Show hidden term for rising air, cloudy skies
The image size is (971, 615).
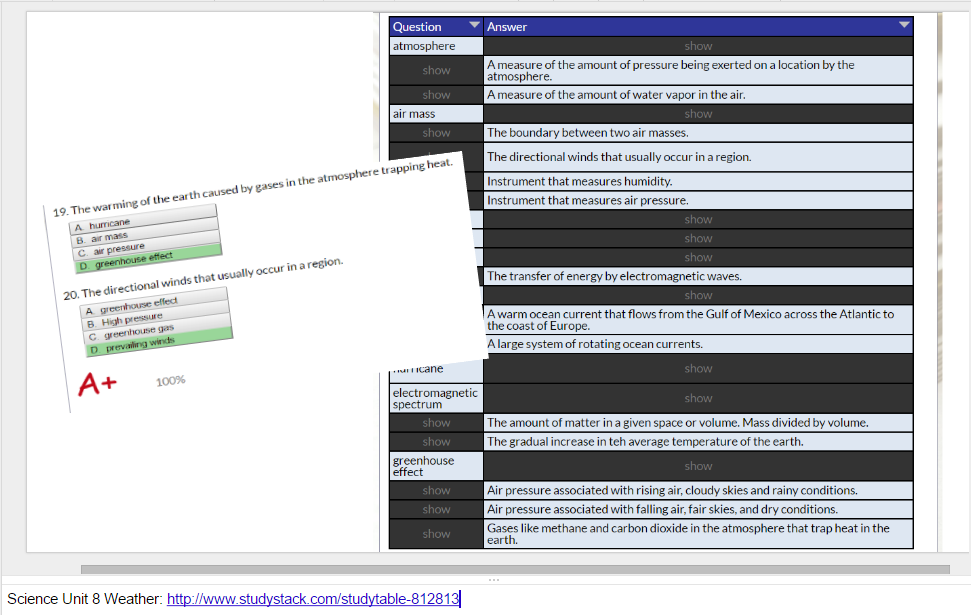[x=436, y=491]
